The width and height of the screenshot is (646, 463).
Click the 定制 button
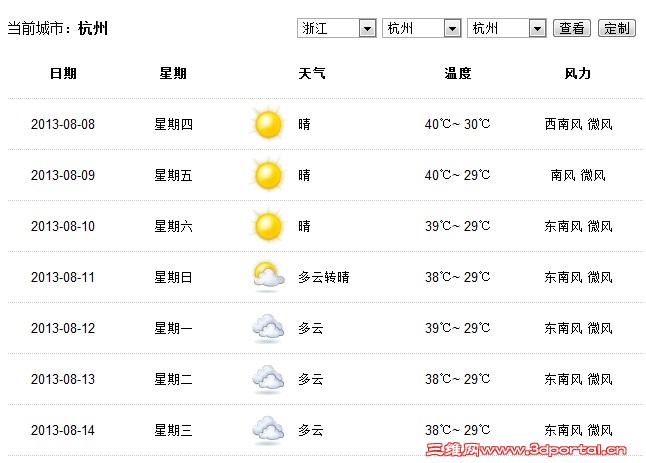617,28
